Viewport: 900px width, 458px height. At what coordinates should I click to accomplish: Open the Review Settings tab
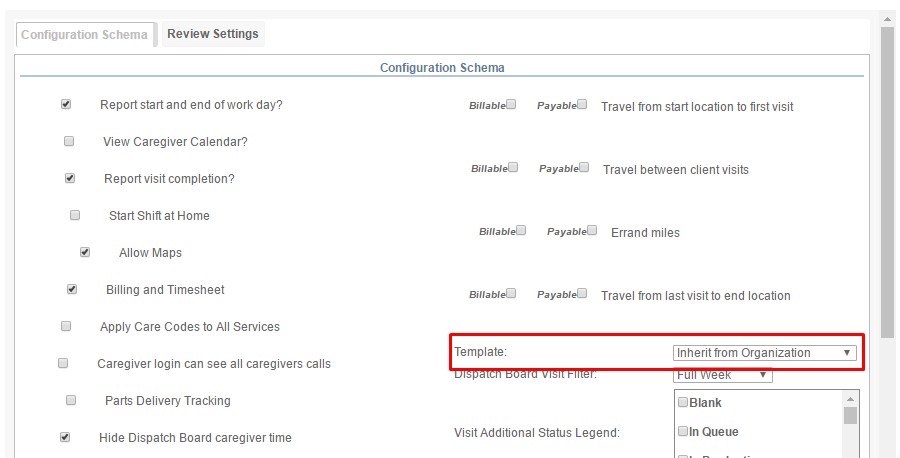point(213,34)
